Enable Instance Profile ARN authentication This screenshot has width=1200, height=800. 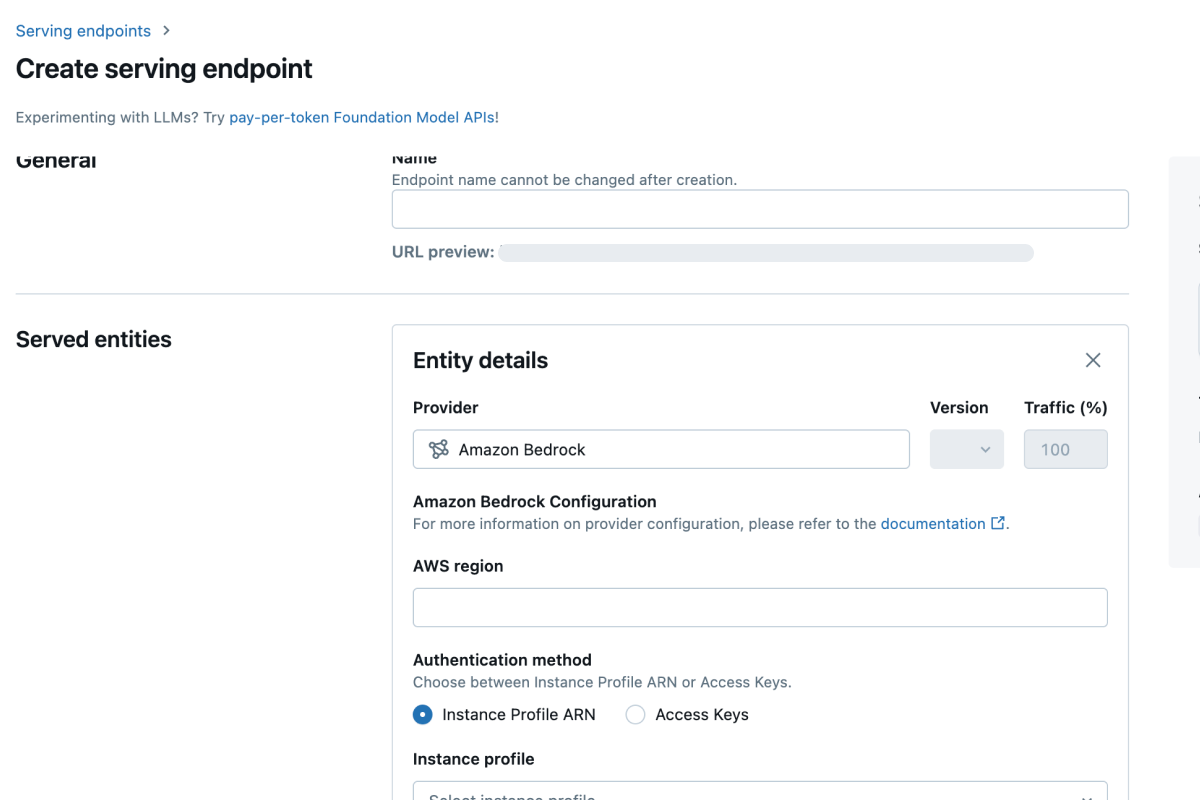(x=423, y=714)
